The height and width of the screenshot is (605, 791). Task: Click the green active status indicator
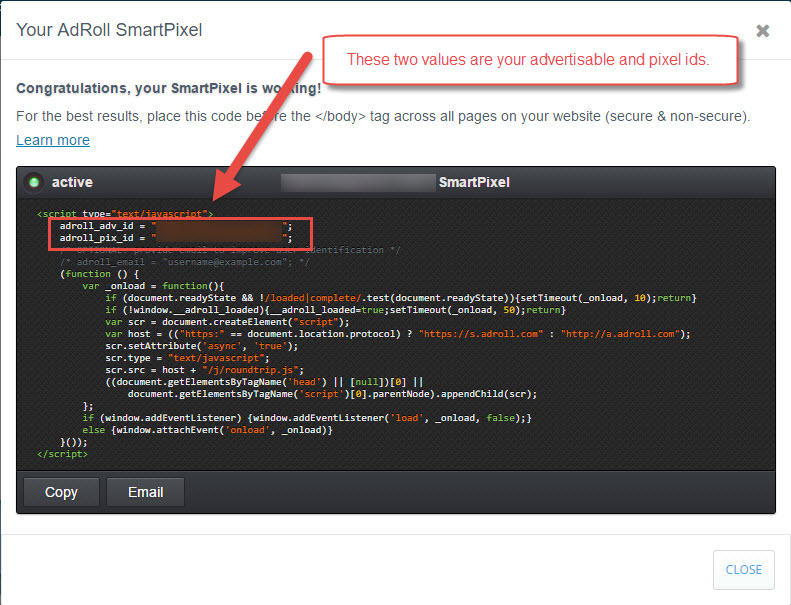click(x=34, y=182)
